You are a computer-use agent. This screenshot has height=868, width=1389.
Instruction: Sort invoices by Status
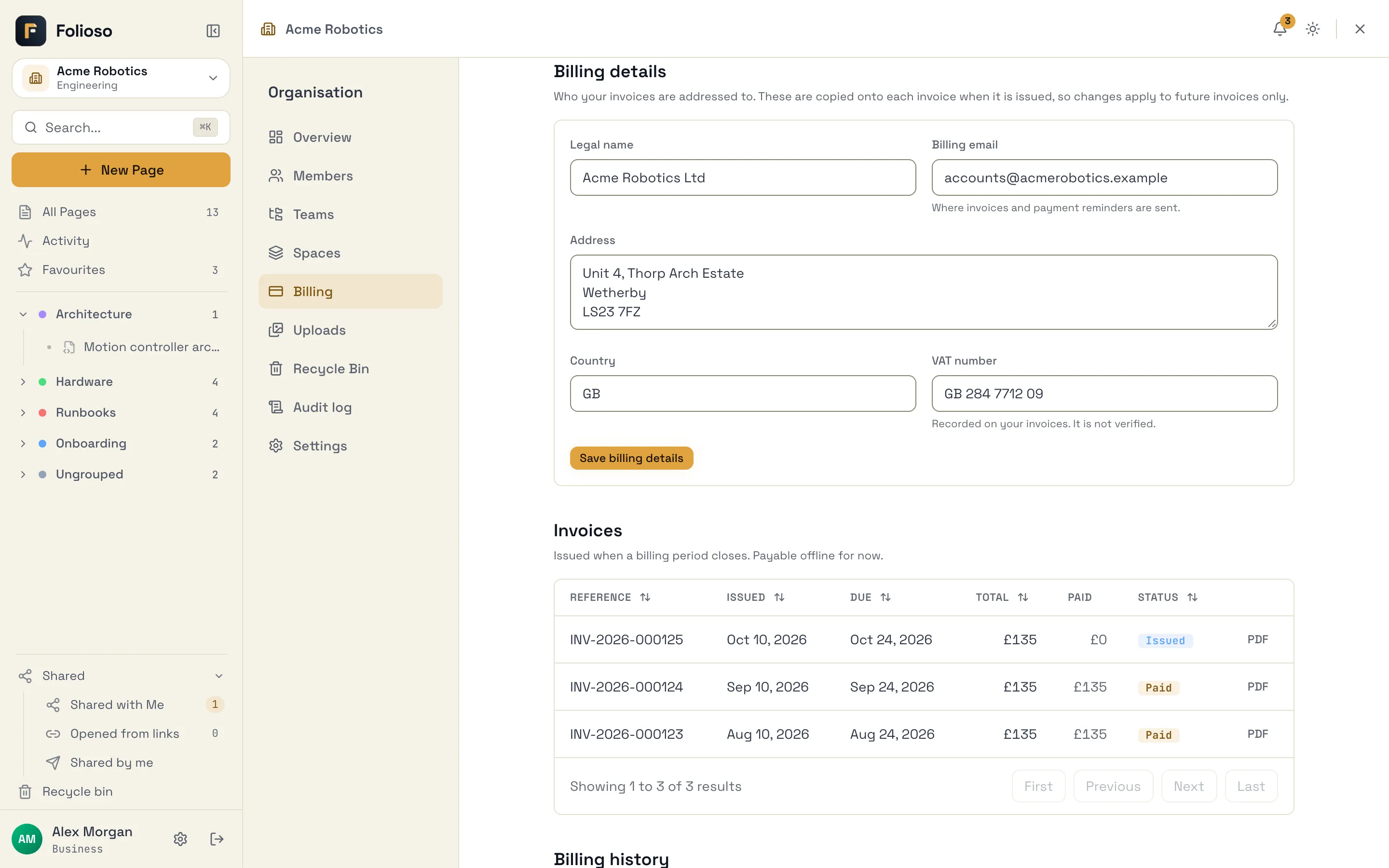(x=1168, y=597)
